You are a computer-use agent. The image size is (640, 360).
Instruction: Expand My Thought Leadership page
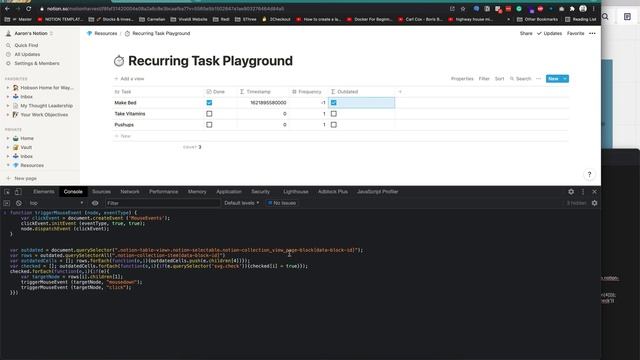pyautogui.click(x=8, y=106)
